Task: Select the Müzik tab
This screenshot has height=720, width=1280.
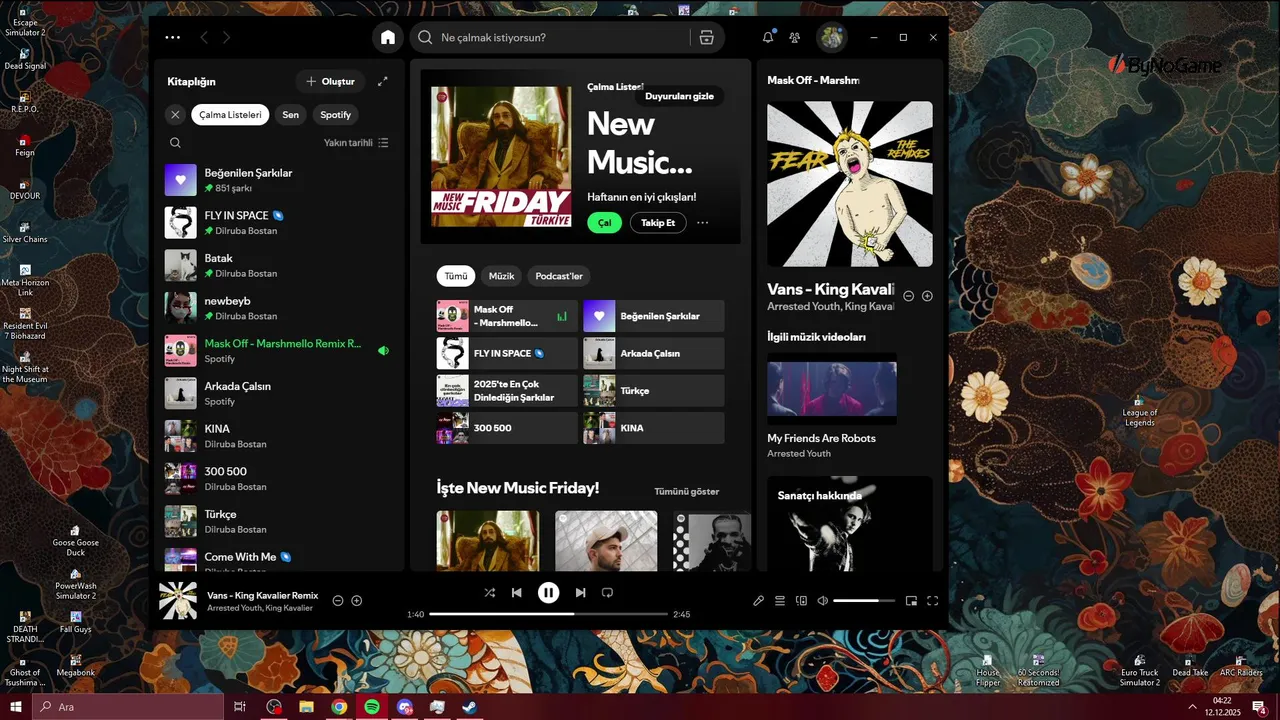Action: [x=501, y=276]
